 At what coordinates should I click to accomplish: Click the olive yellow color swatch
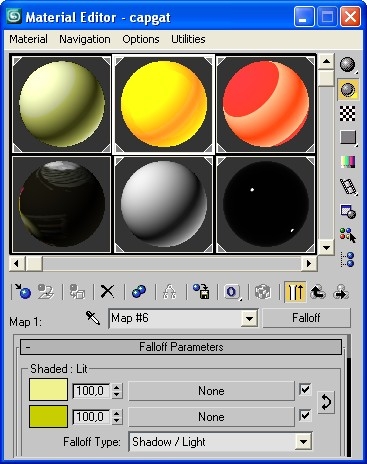48,416
